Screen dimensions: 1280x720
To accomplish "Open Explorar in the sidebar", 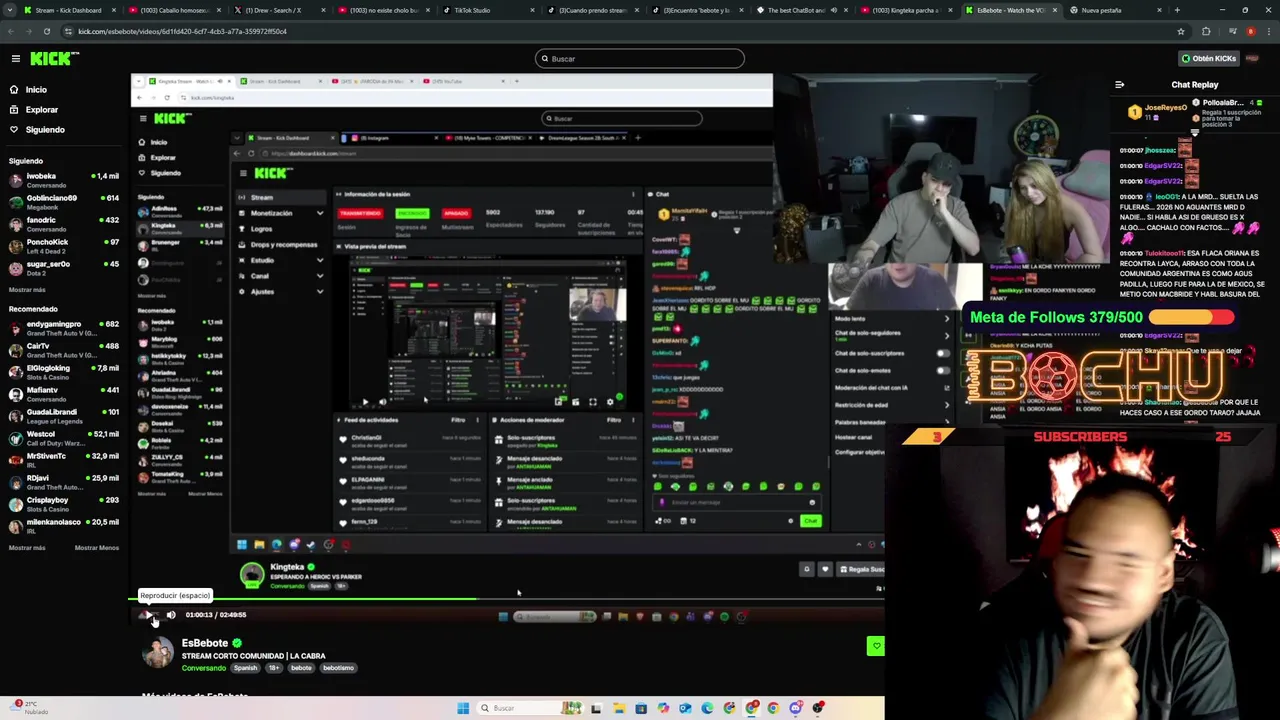I will click(x=41, y=110).
